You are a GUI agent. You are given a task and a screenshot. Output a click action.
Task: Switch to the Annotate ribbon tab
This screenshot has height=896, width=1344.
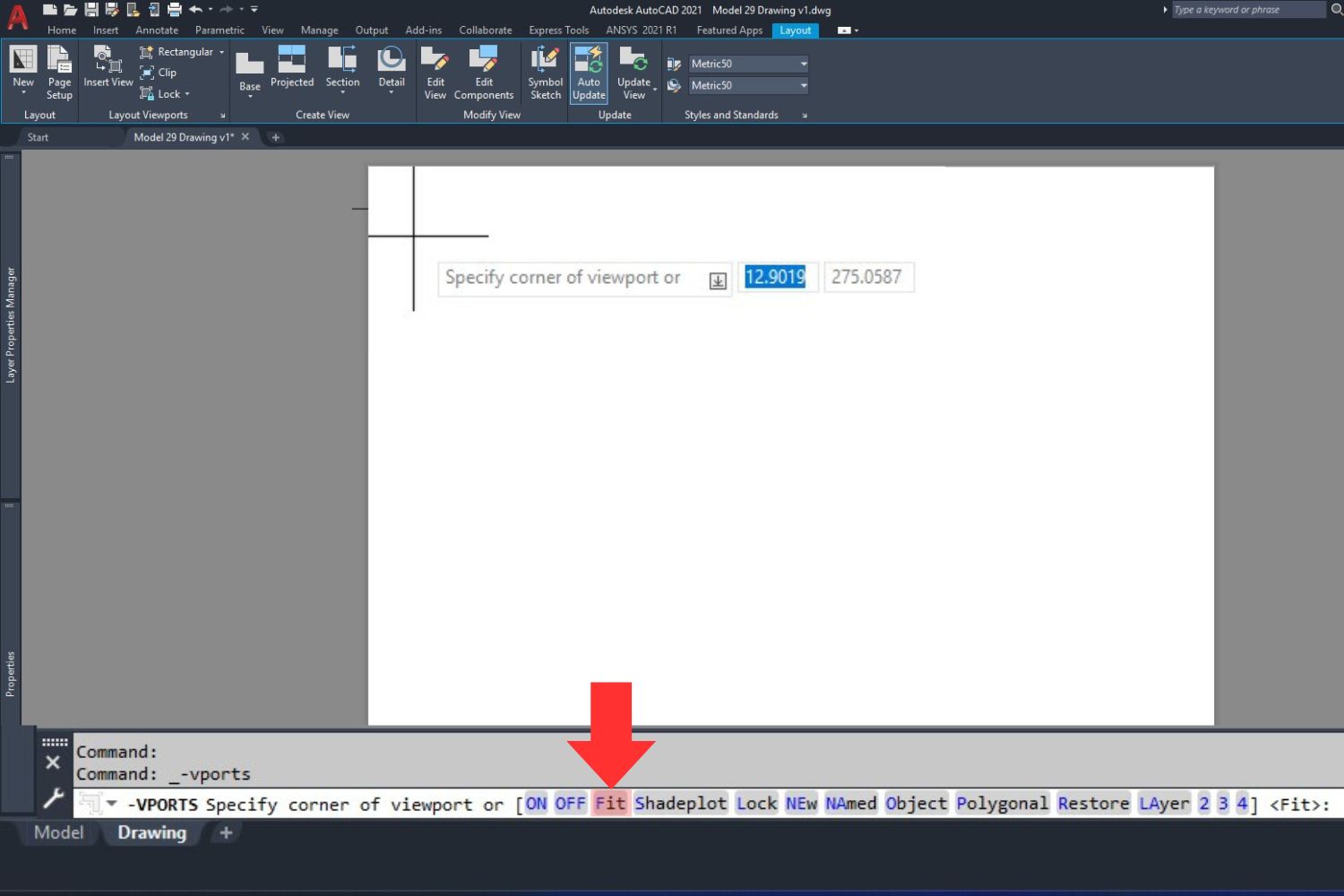click(157, 30)
